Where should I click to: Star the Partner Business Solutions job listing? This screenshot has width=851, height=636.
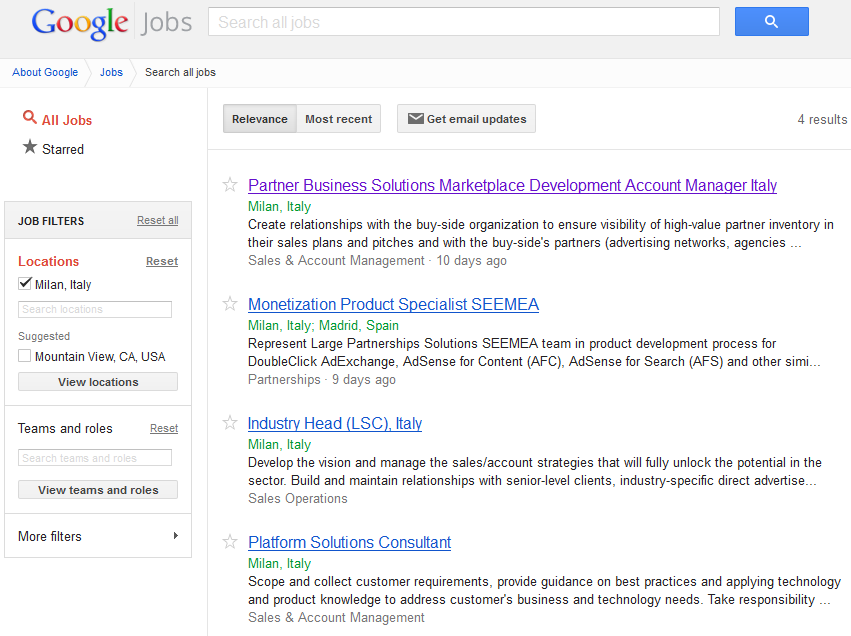tap(229, 184)
